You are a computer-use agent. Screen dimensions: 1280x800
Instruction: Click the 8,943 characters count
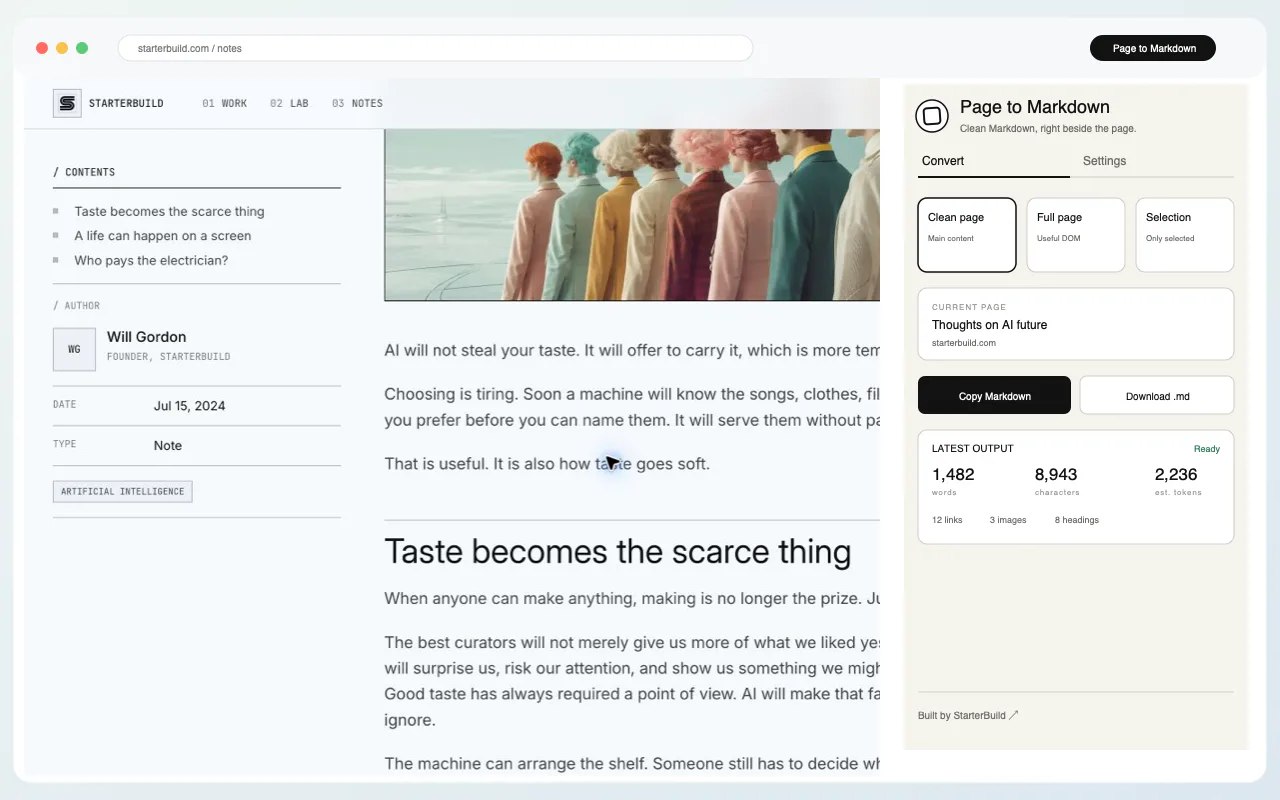[1056, 475]
